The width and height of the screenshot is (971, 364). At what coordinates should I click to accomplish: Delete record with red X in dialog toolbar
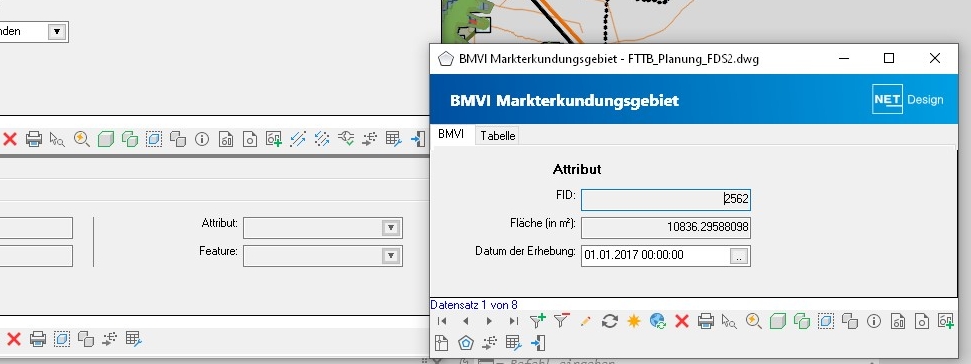coord(682,321)
